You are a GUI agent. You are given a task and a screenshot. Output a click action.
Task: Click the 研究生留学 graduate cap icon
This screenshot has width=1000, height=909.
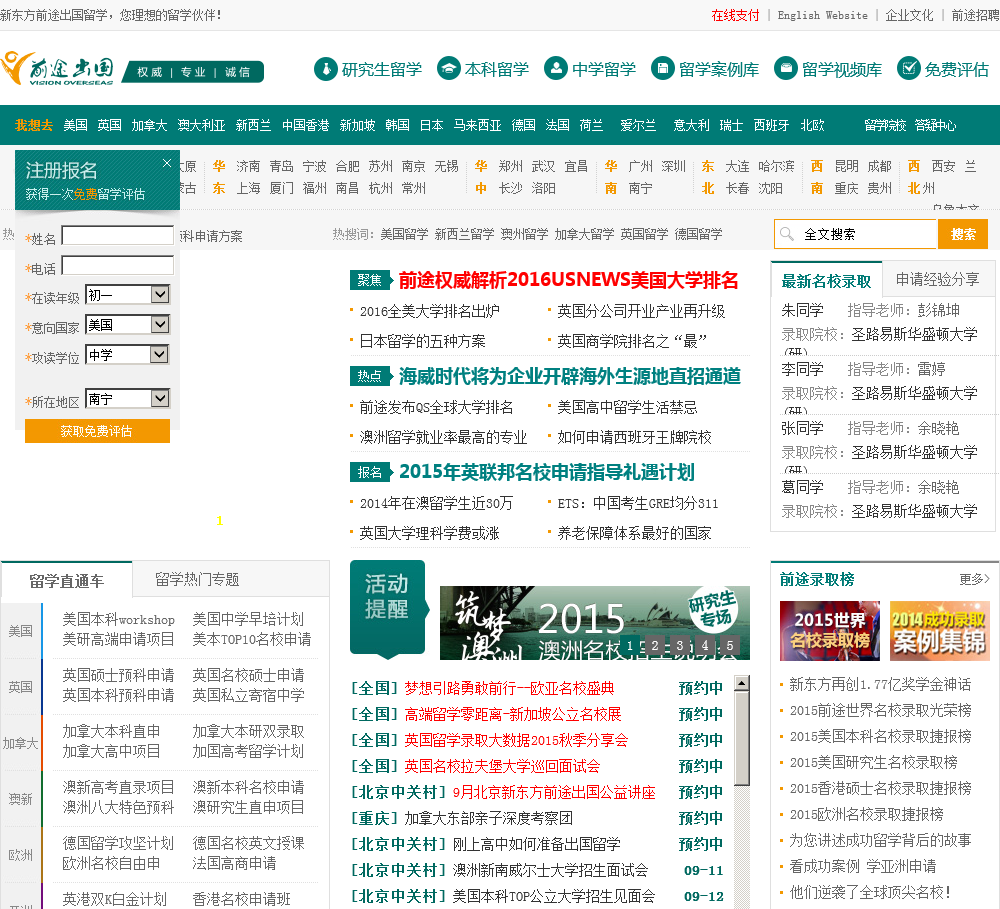325,69
